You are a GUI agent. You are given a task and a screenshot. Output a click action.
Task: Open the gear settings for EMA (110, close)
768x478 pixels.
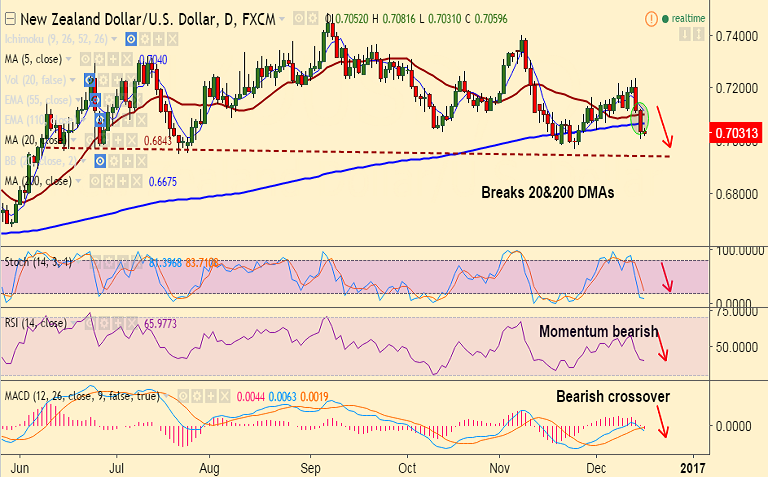click(114, 120)
